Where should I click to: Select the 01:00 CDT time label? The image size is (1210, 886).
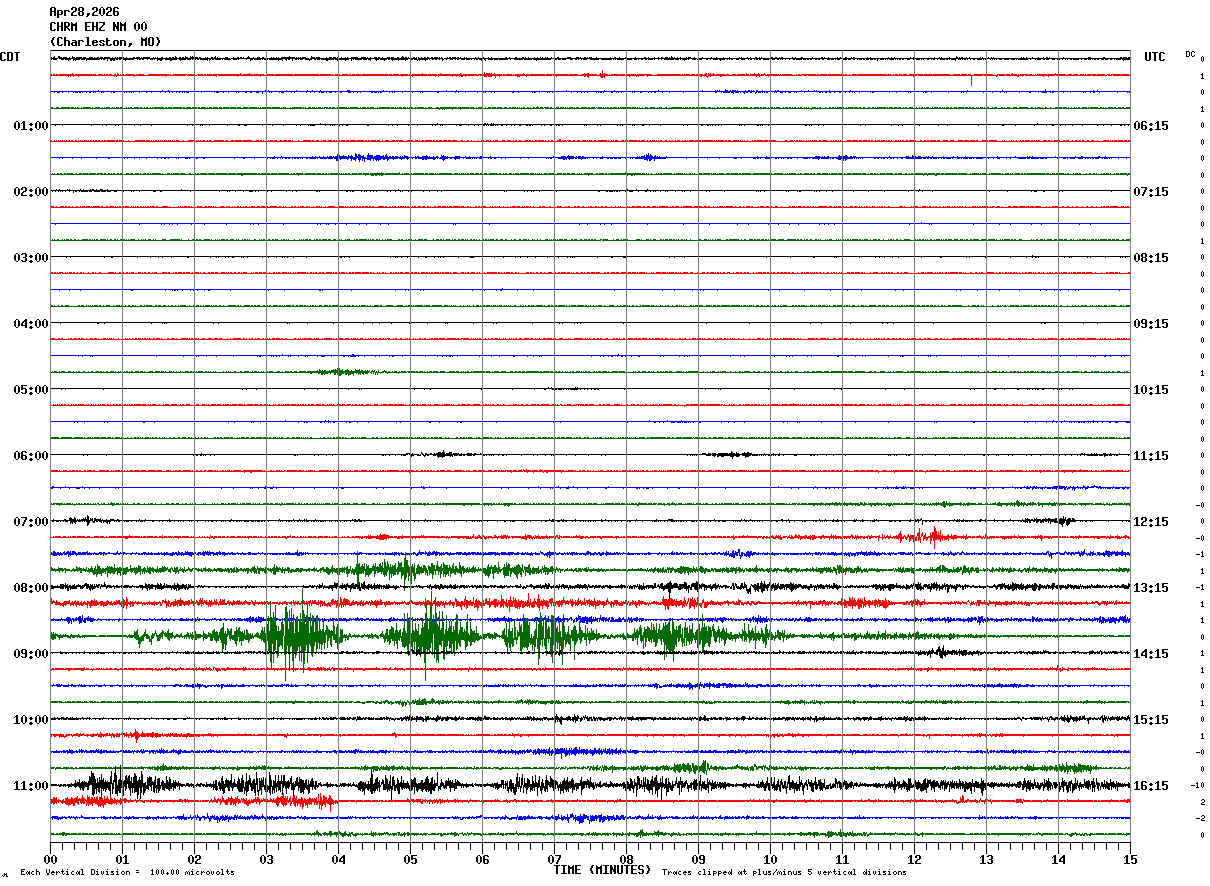[31, 126]
